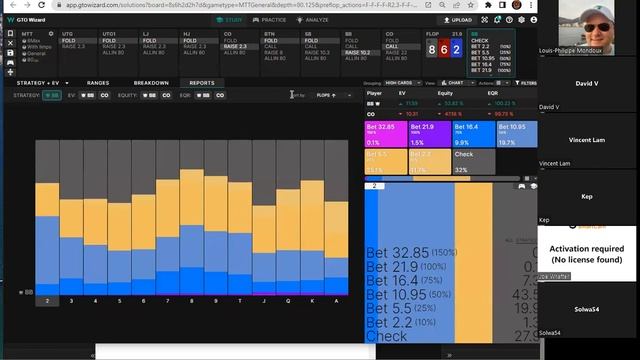This screenshot has width=640, height=360.
Task: Open the Breakdown tab
Action: [x=151, y=83]
